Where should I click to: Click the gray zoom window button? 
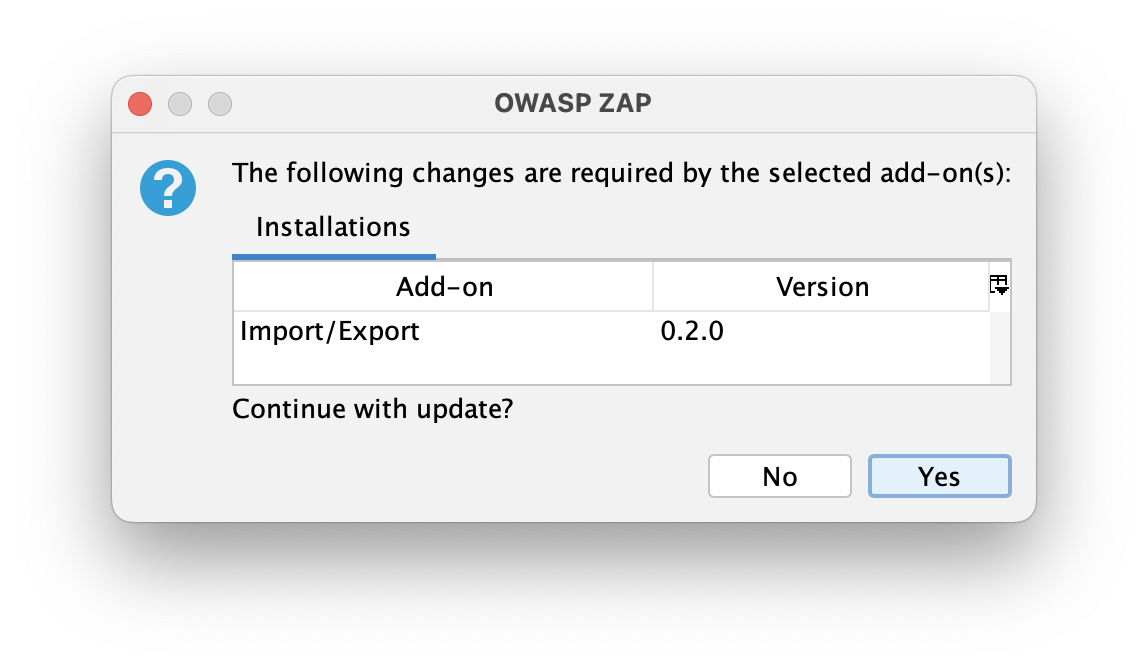[220, 104]
